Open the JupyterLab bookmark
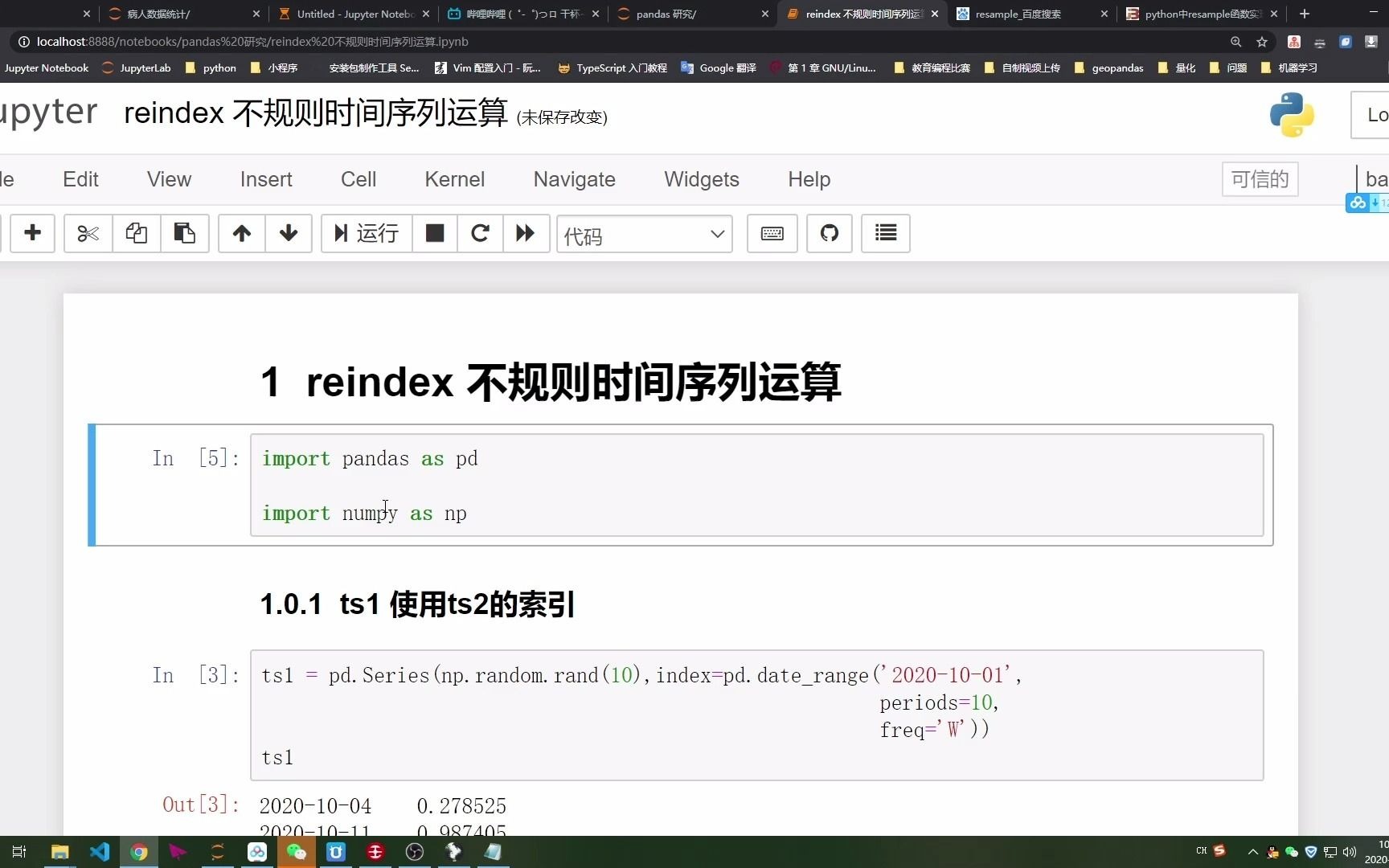Image resolution: width=1389 pixels, height=868 pixels. click(x=137, y=68)
